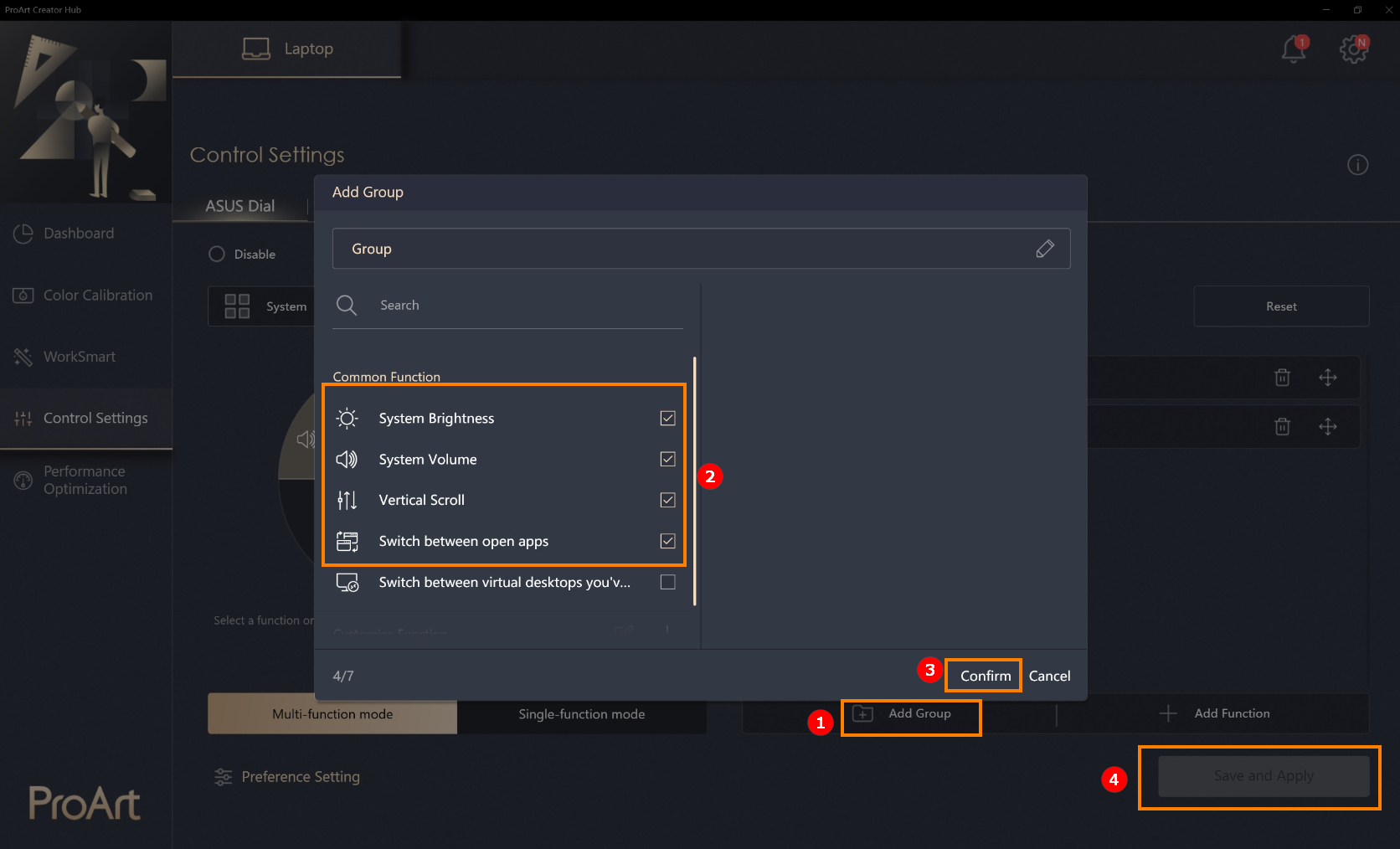
Task: Open the System app selector
Action: (261, 306)
